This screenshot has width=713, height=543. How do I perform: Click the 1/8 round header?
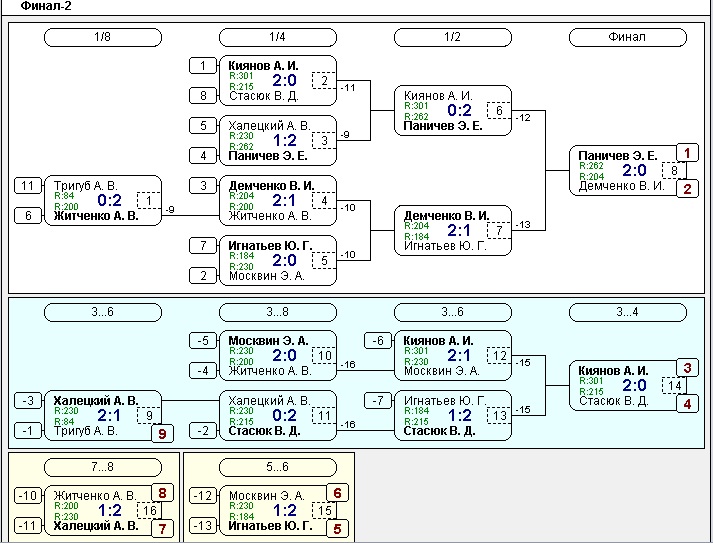[103, 37]
